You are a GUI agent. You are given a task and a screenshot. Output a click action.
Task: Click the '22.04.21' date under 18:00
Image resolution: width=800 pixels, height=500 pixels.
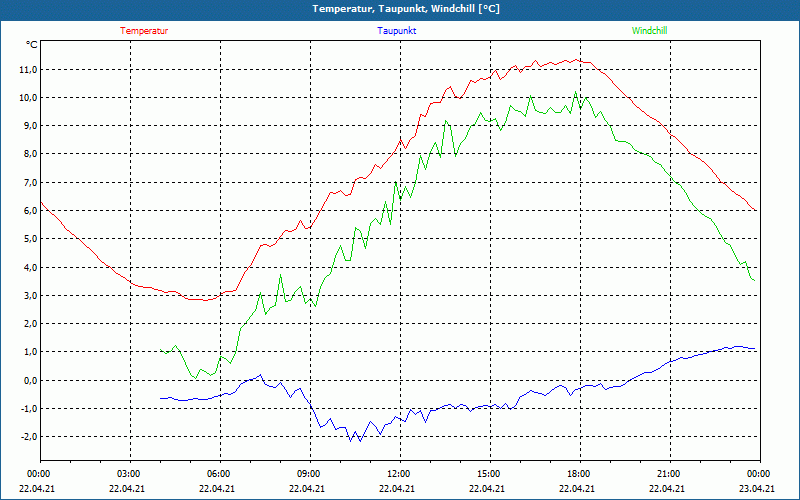click(x=578, y=488)
